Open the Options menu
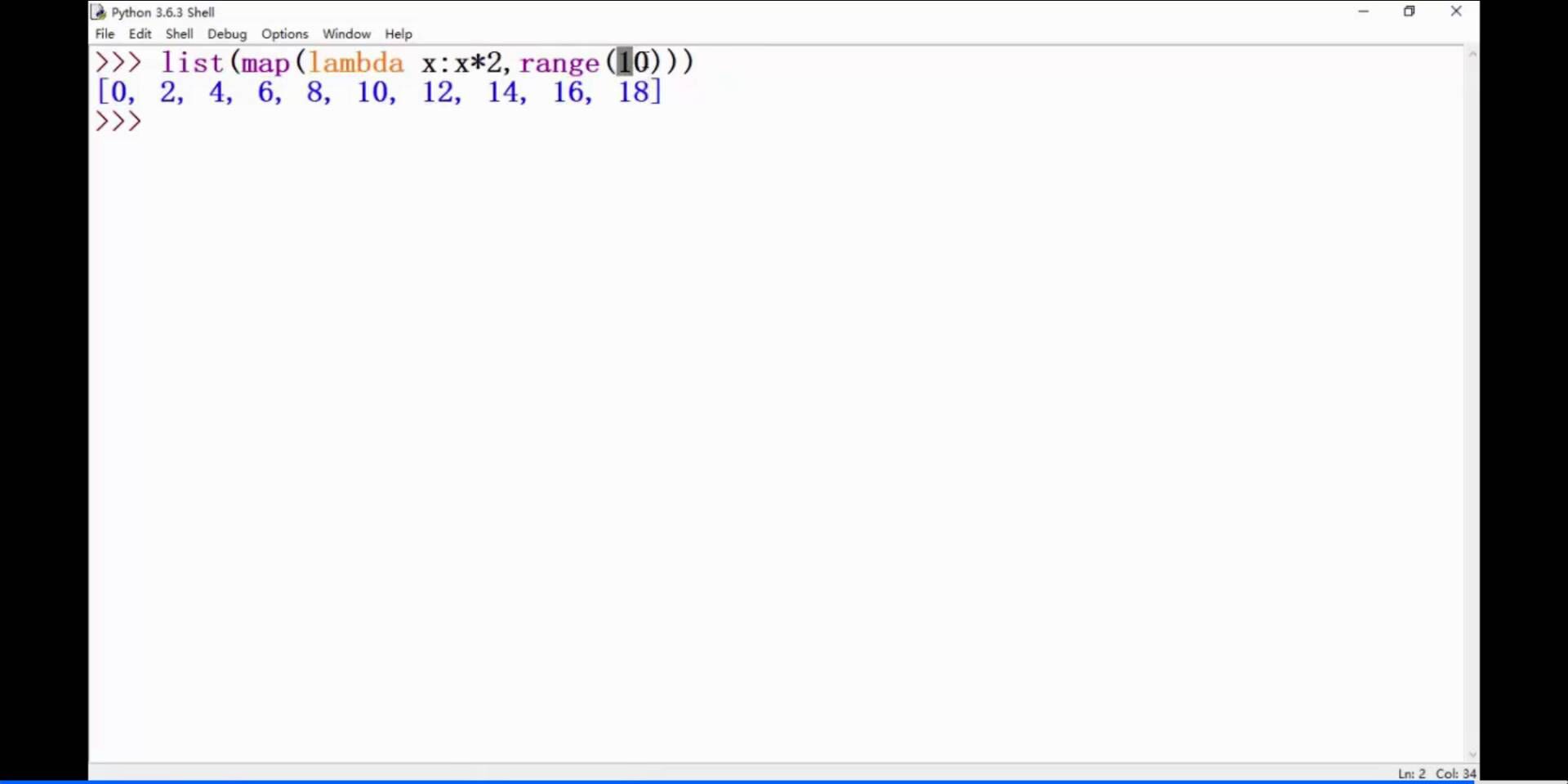1568x784 pixels. [x=284, y=33]
